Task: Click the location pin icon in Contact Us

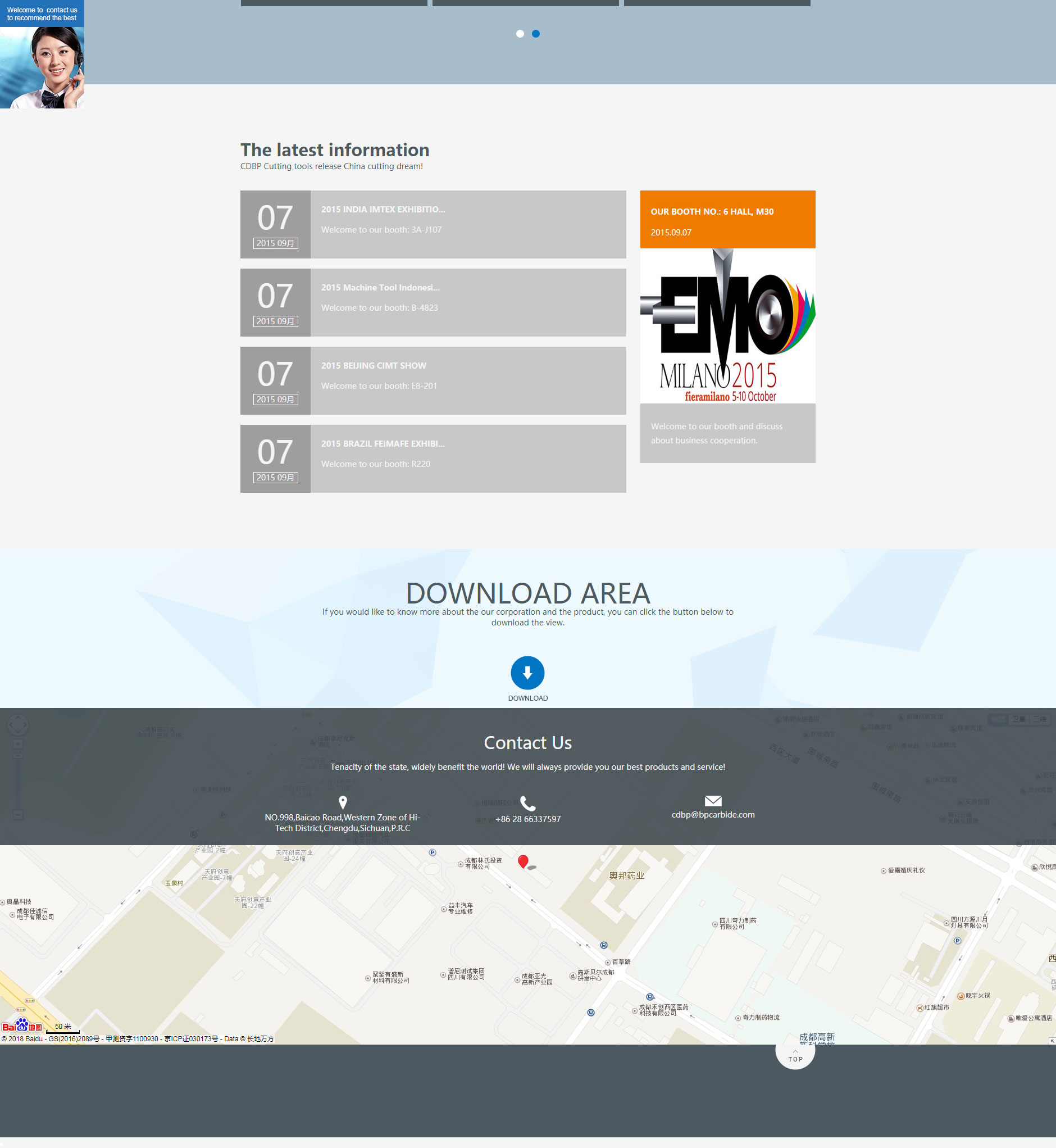Action: tap(343, 802)
